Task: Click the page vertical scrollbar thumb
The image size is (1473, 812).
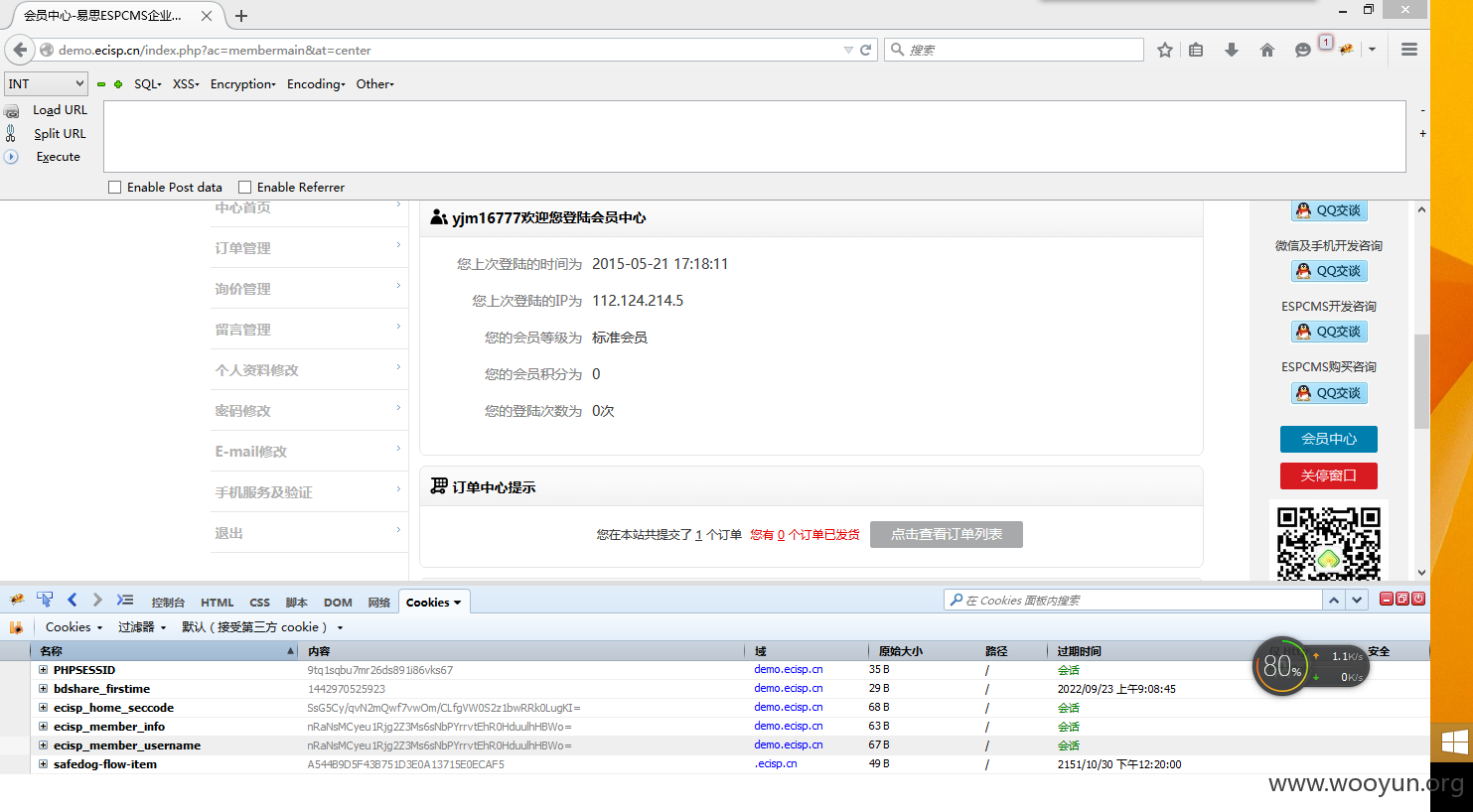Action: coord(1421,382)
